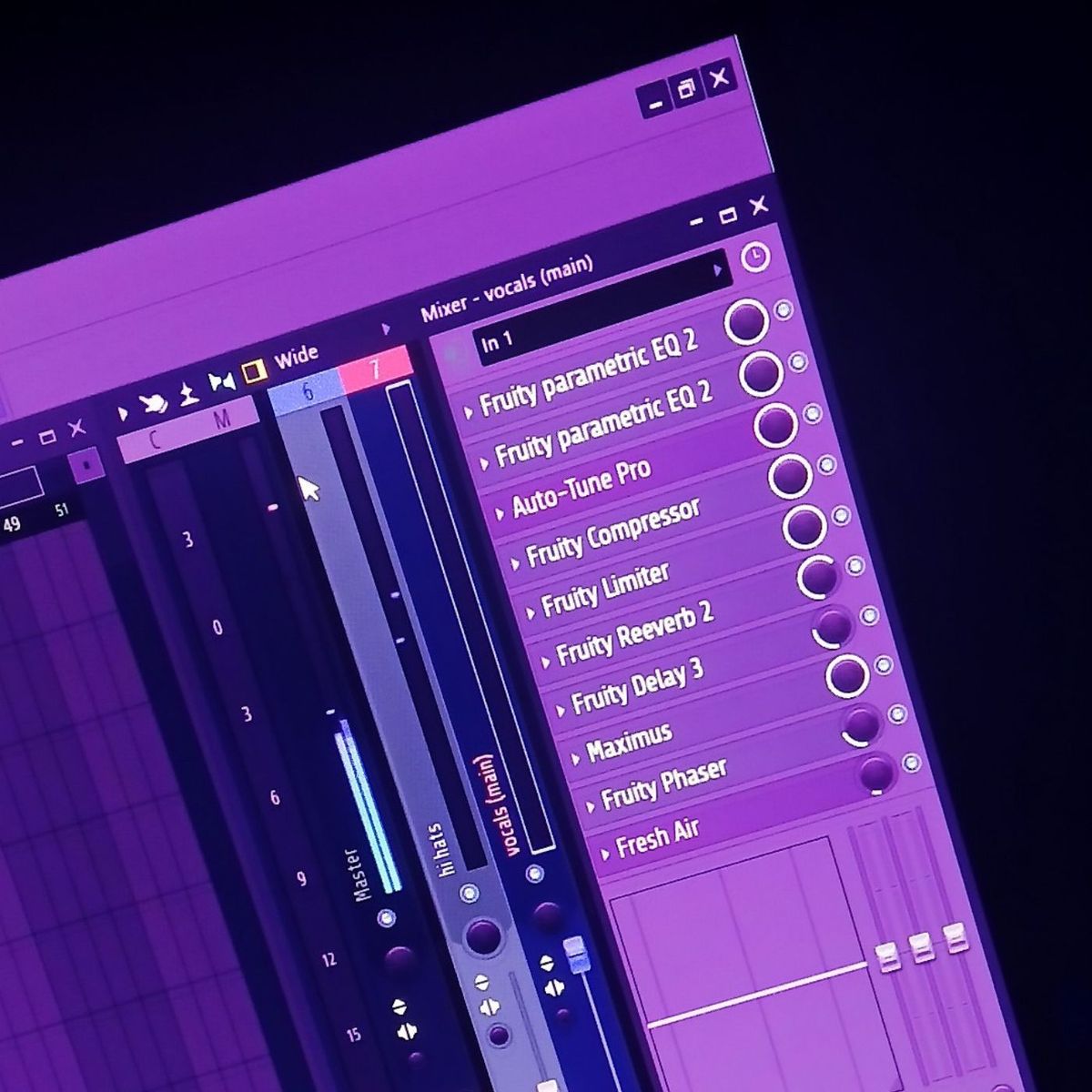Select the M (master) track header

(223, 418)
